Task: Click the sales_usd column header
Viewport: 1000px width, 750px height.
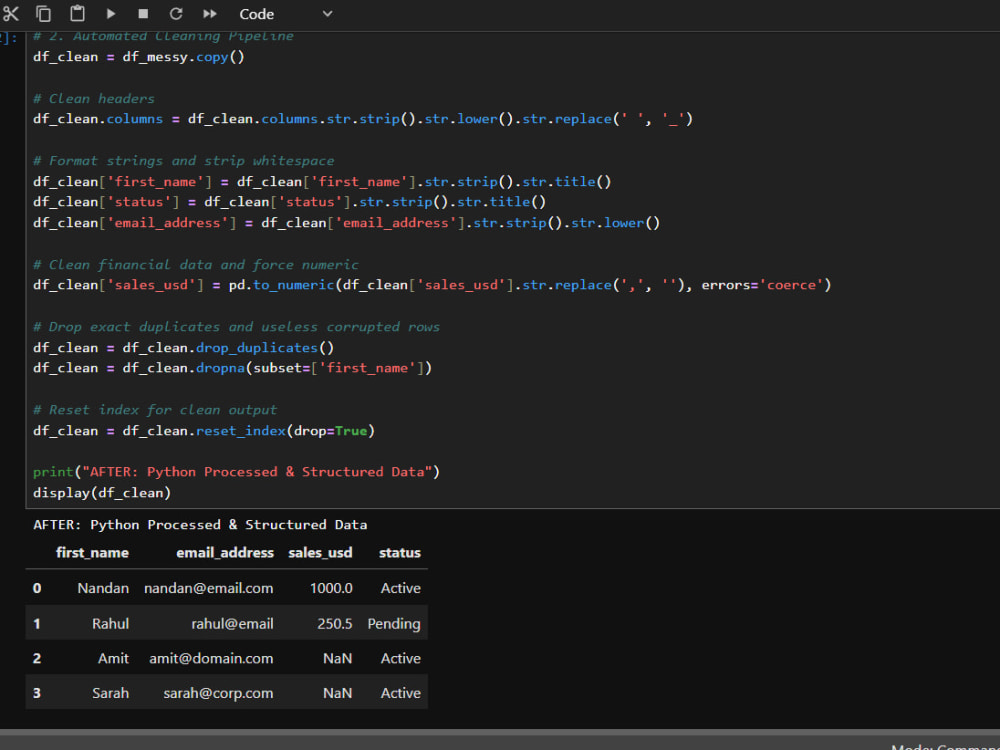Action: coord(320,552)
